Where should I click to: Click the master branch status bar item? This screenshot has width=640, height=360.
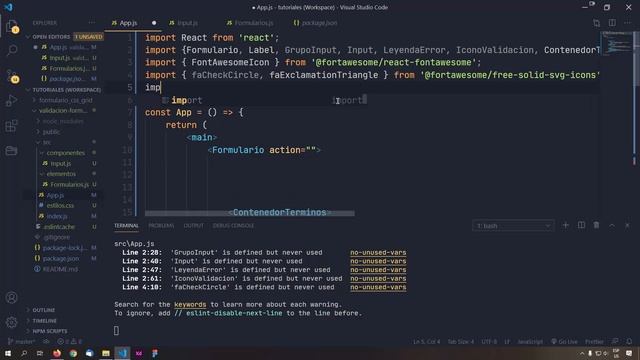coord(22,342)
